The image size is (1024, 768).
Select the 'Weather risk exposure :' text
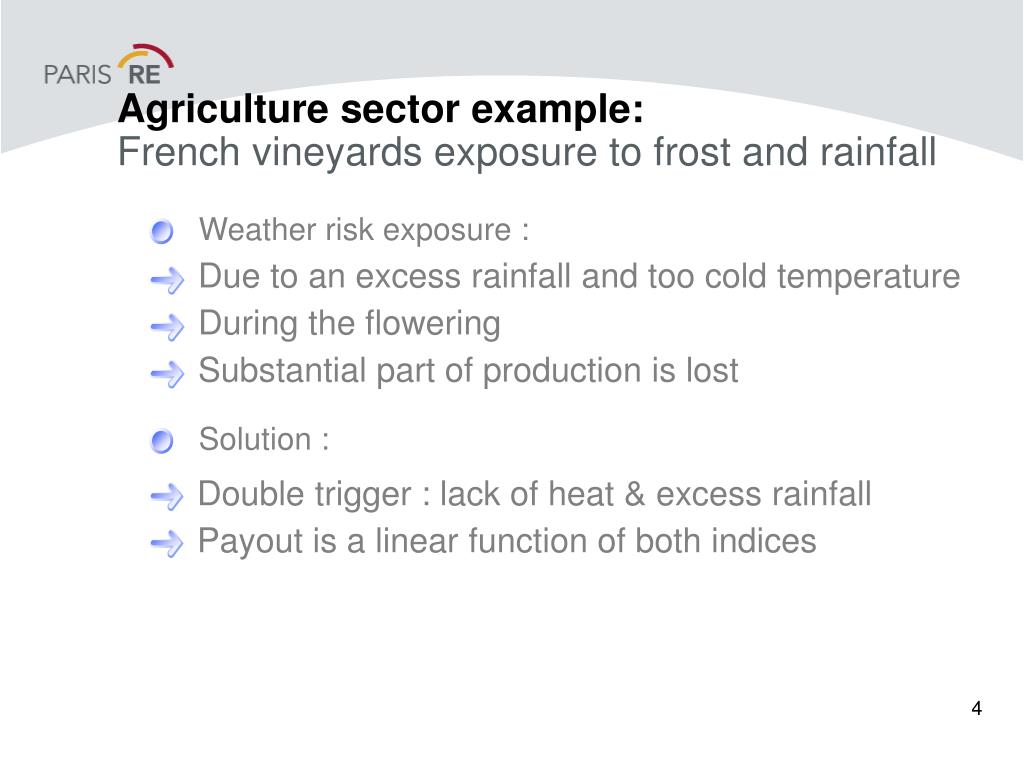click(x=364, y=230)
